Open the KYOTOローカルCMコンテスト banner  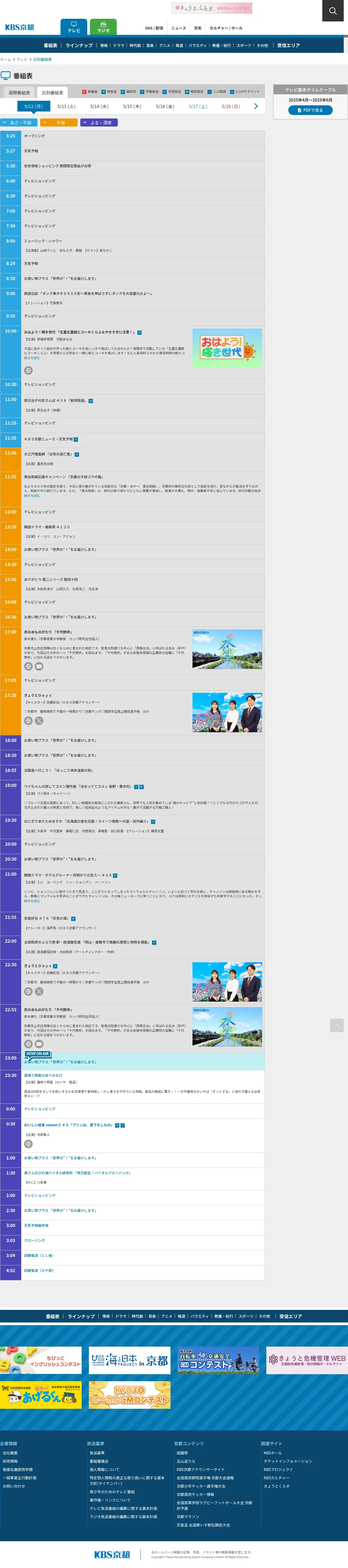130,1395
